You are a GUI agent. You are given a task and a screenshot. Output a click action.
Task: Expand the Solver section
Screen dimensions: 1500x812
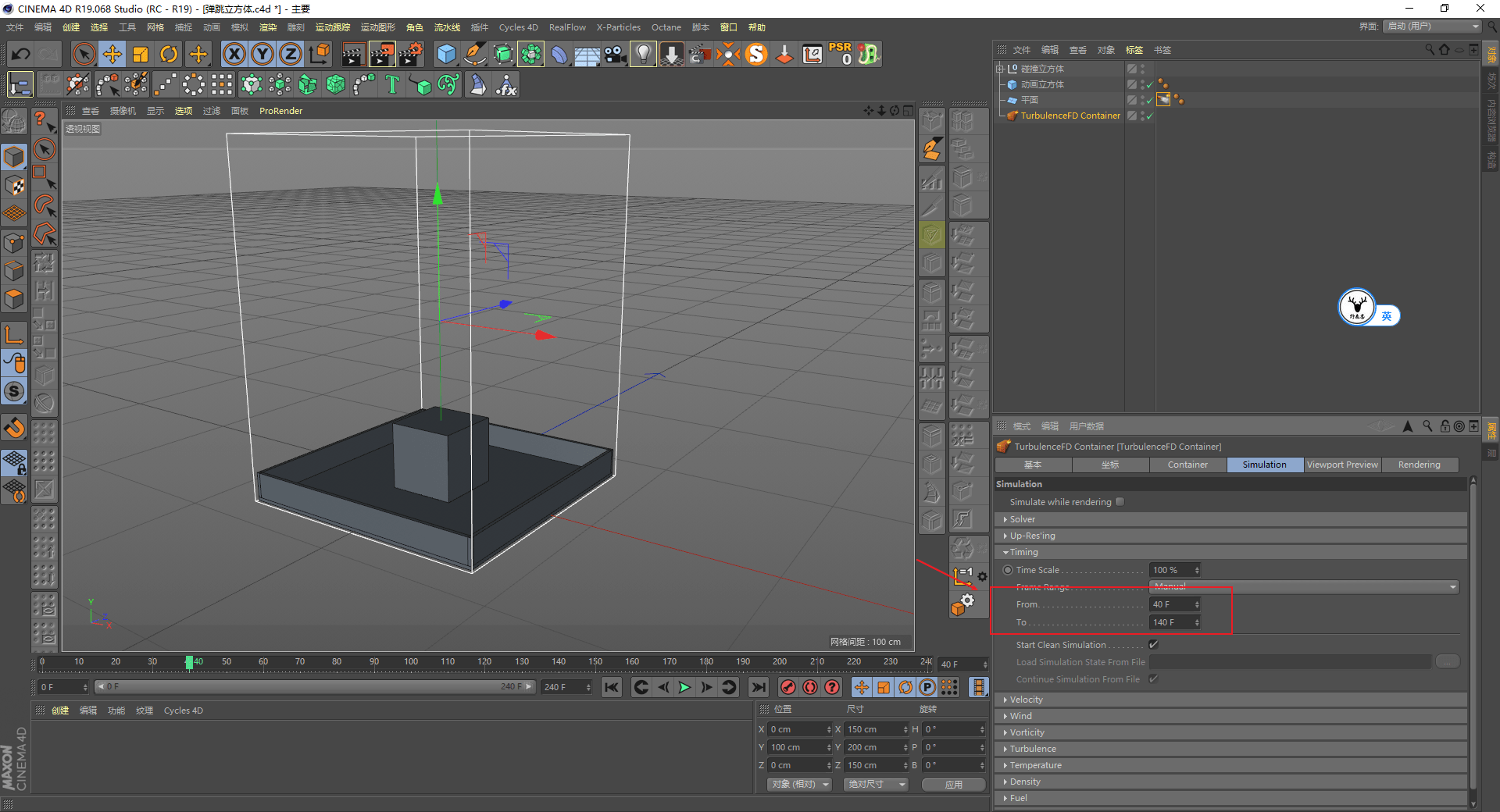(x=1022, y=519)
